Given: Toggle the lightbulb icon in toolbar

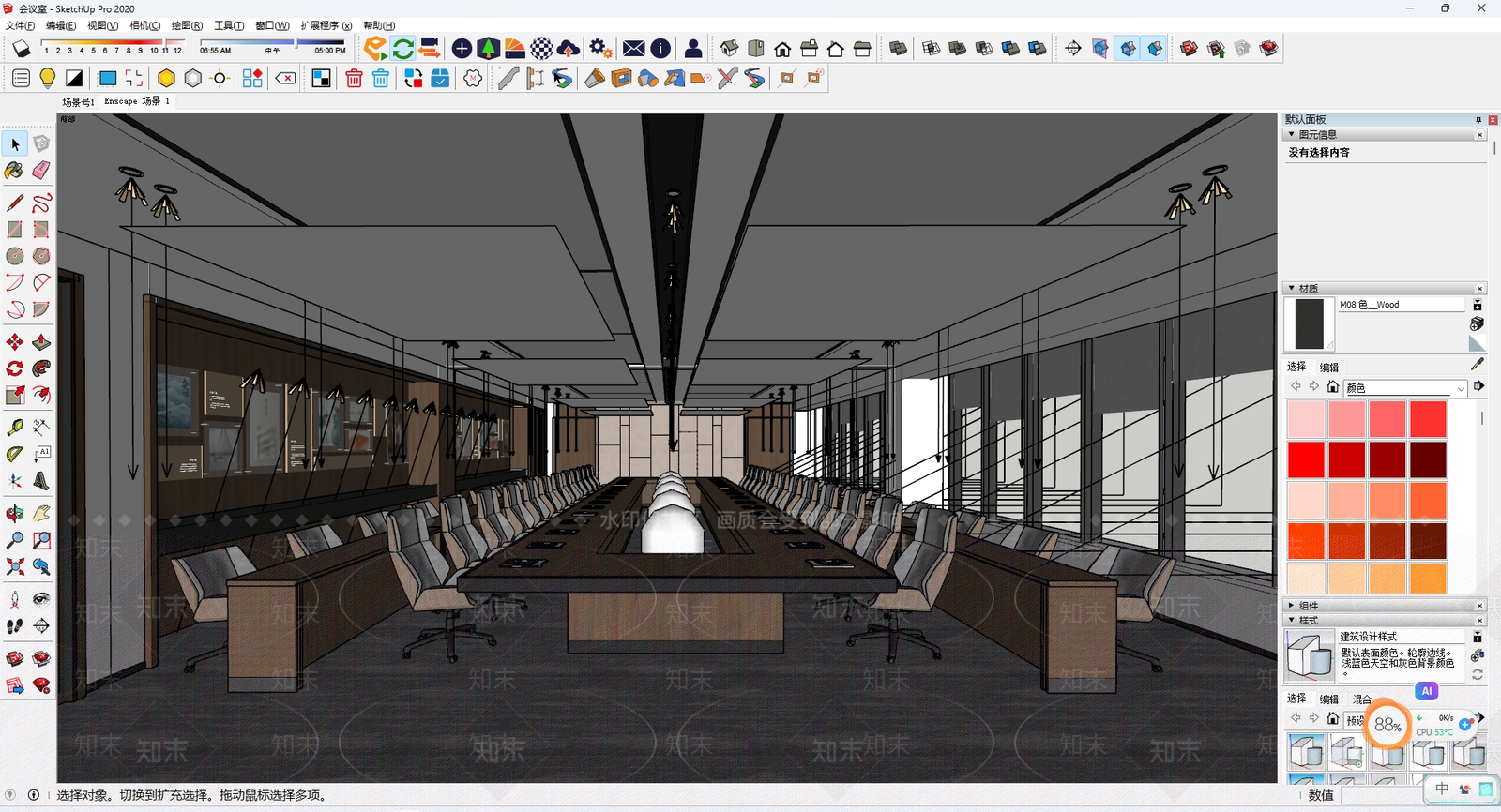Looking at the screenshot, I should pos(47,79).
